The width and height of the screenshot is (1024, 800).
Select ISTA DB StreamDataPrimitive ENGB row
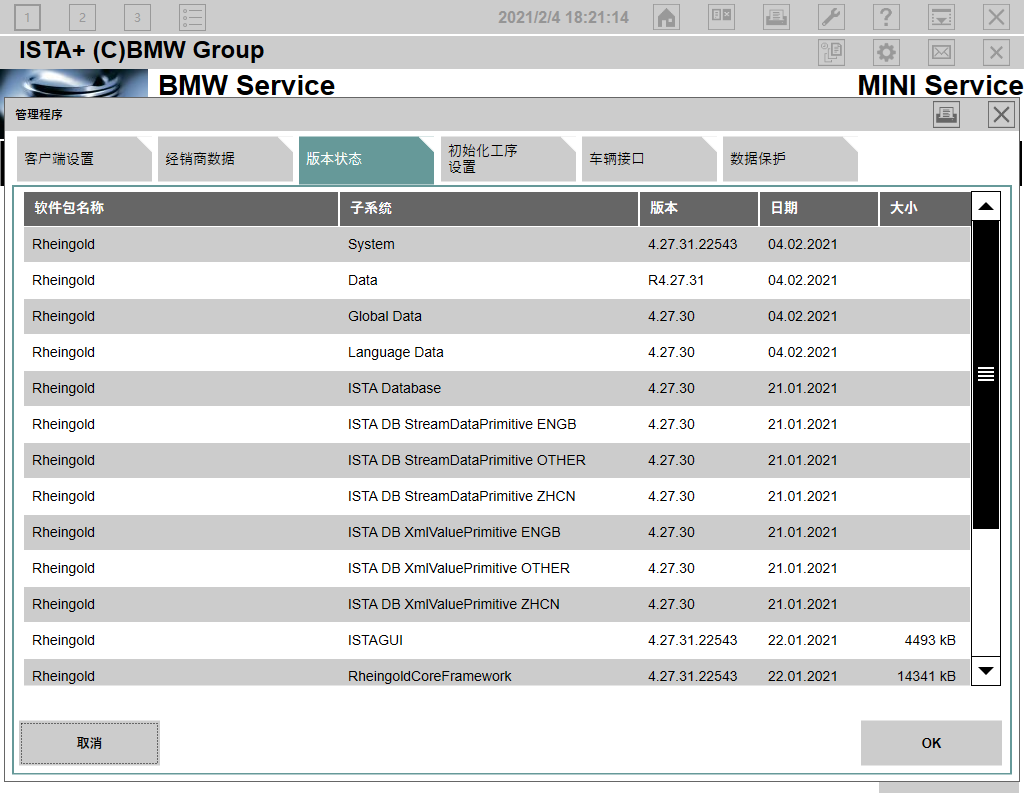497,424
